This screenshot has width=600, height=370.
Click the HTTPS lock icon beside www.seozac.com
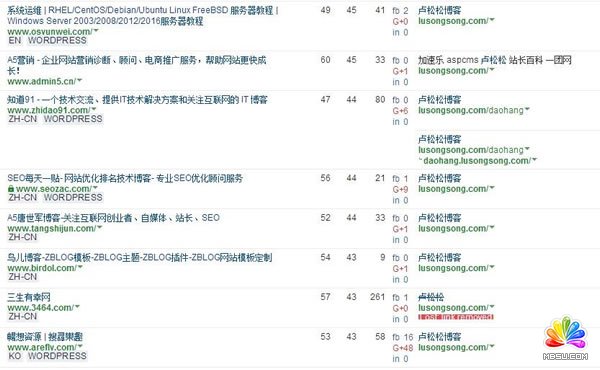pyautogui.click(x=11, y=189)
